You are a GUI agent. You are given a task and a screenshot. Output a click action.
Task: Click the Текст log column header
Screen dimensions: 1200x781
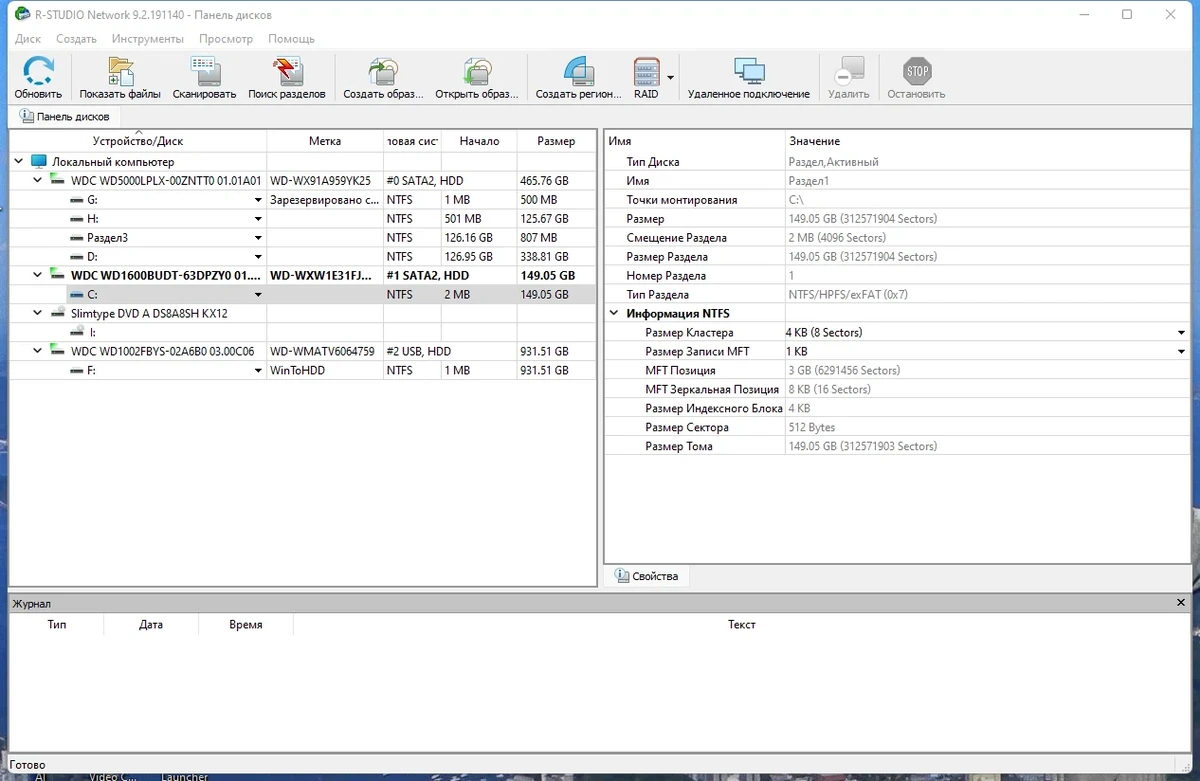(741, 624)
